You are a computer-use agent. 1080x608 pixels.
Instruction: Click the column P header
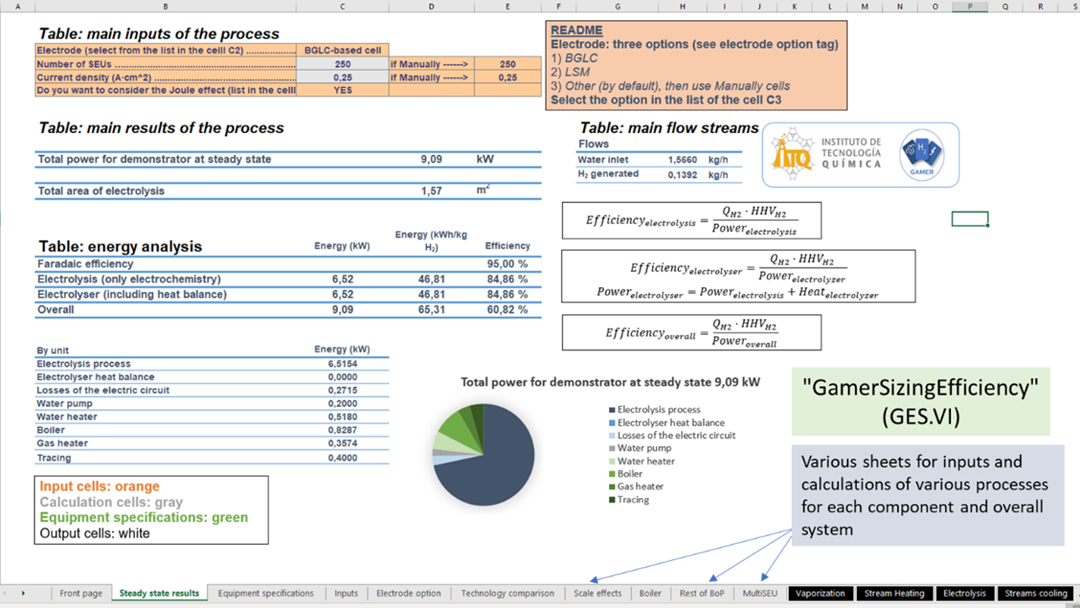click(x=970, y=6)
